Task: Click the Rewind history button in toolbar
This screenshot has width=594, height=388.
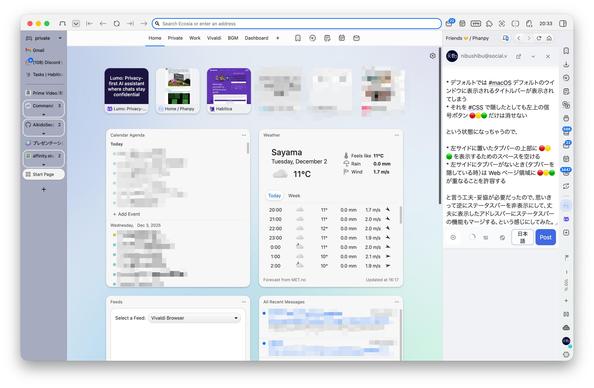Action: 89,23
